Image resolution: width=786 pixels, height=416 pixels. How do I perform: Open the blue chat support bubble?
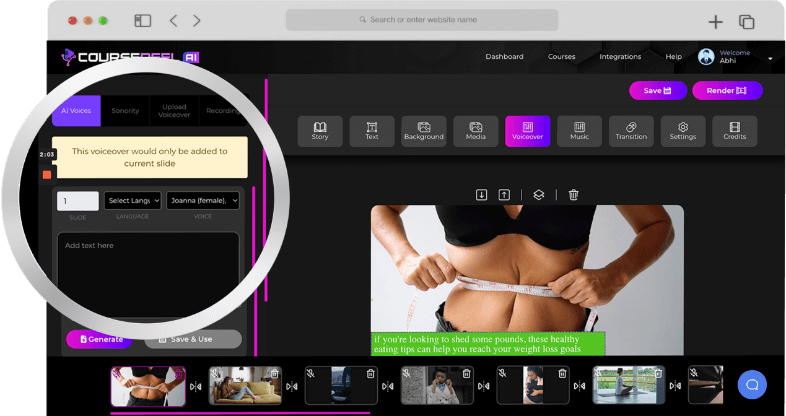pos(752,384)
